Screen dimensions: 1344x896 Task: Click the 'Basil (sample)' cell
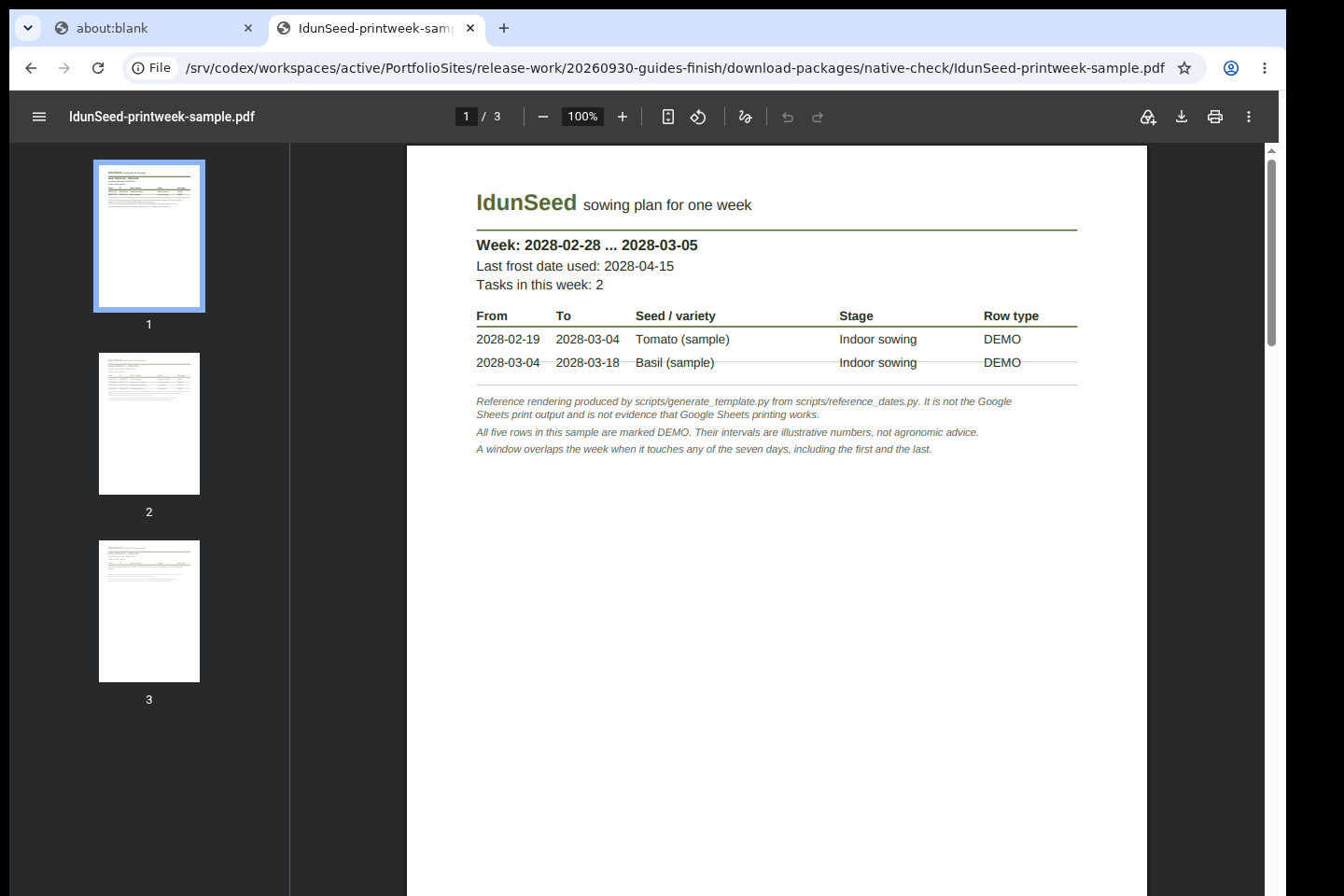pyautogui.click(x=675, y=363)
